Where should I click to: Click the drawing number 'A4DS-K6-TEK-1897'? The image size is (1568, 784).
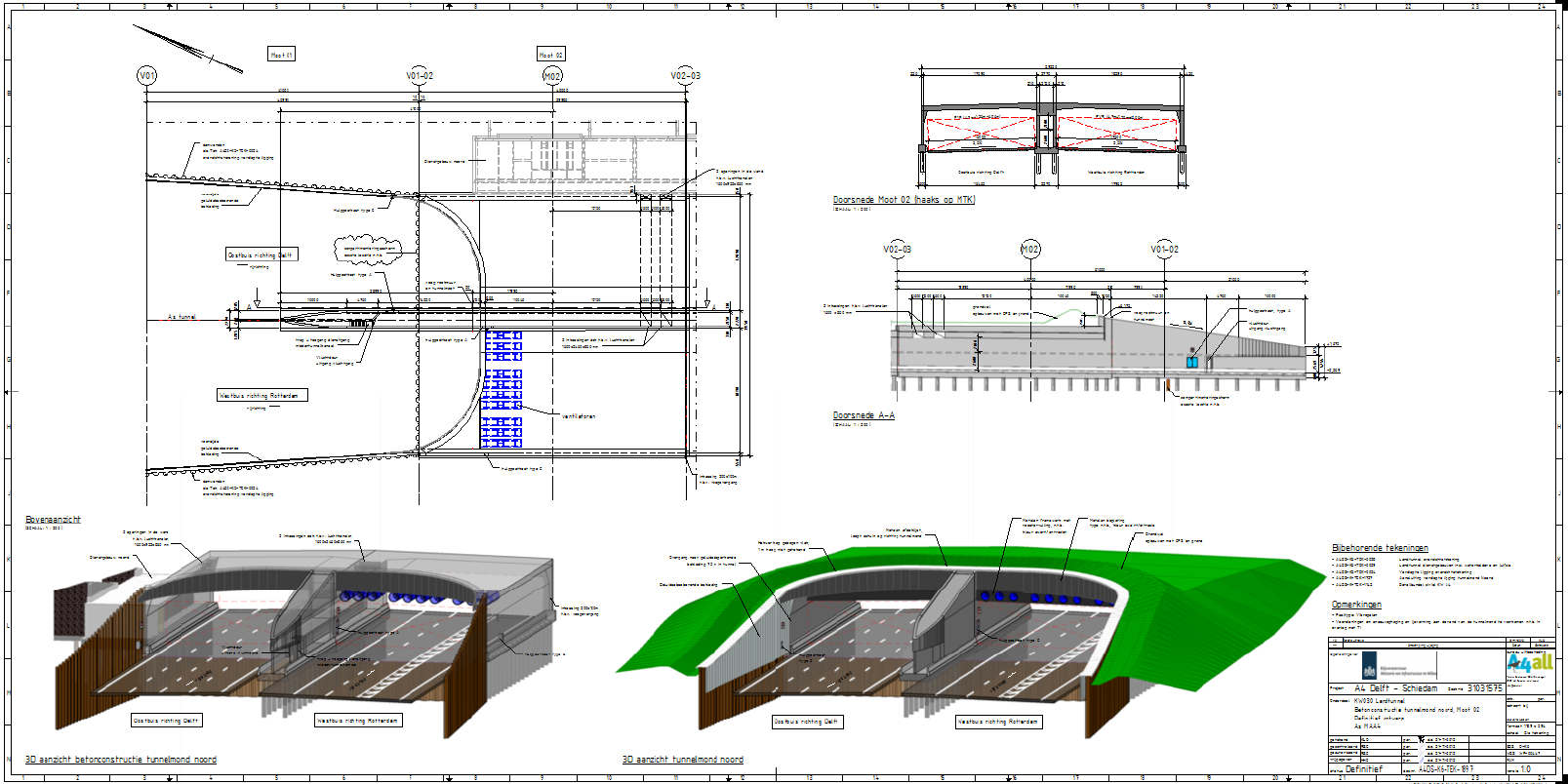coord(1446,769)
